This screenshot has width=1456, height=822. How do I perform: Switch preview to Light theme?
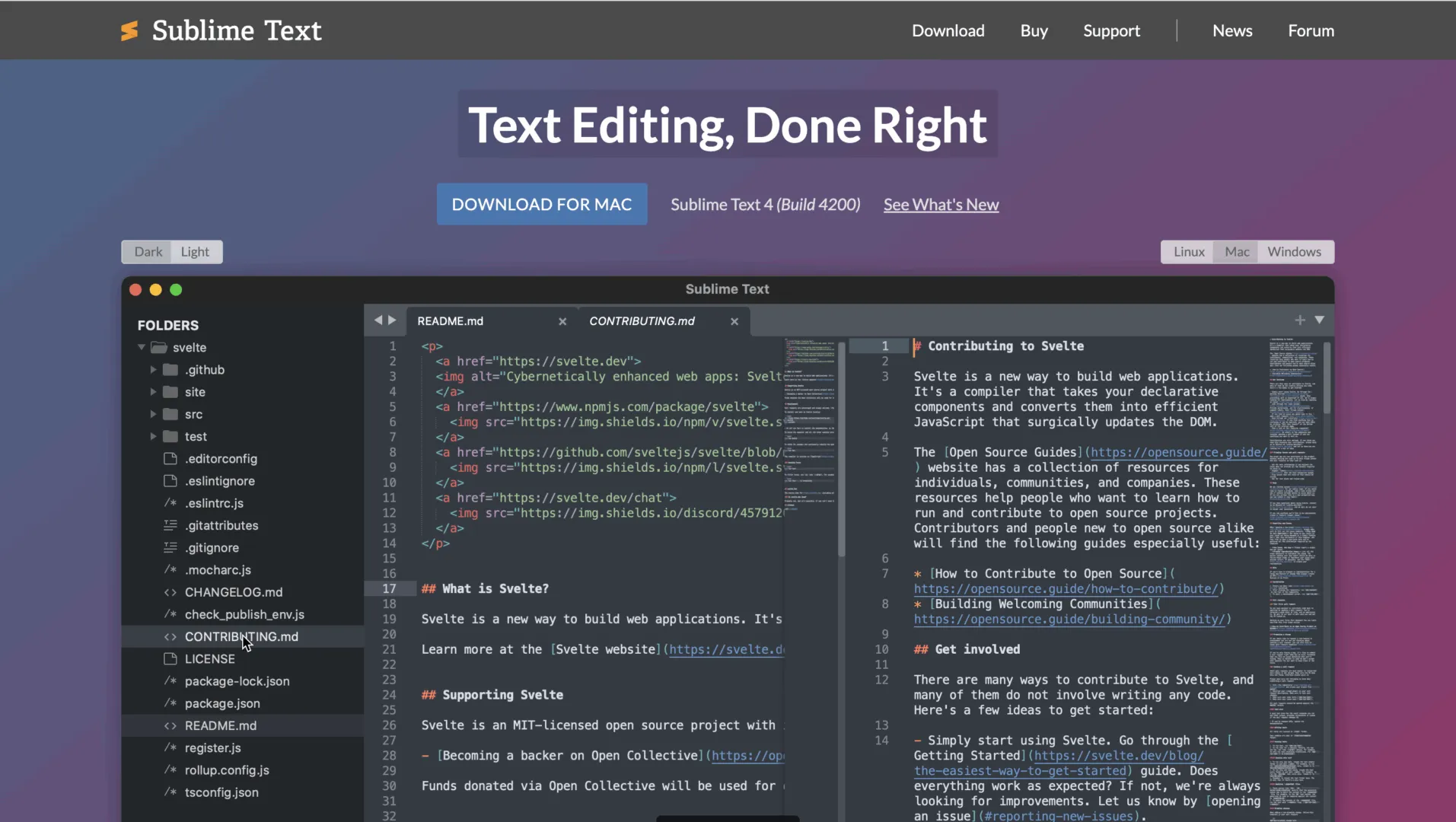point(195,252)
